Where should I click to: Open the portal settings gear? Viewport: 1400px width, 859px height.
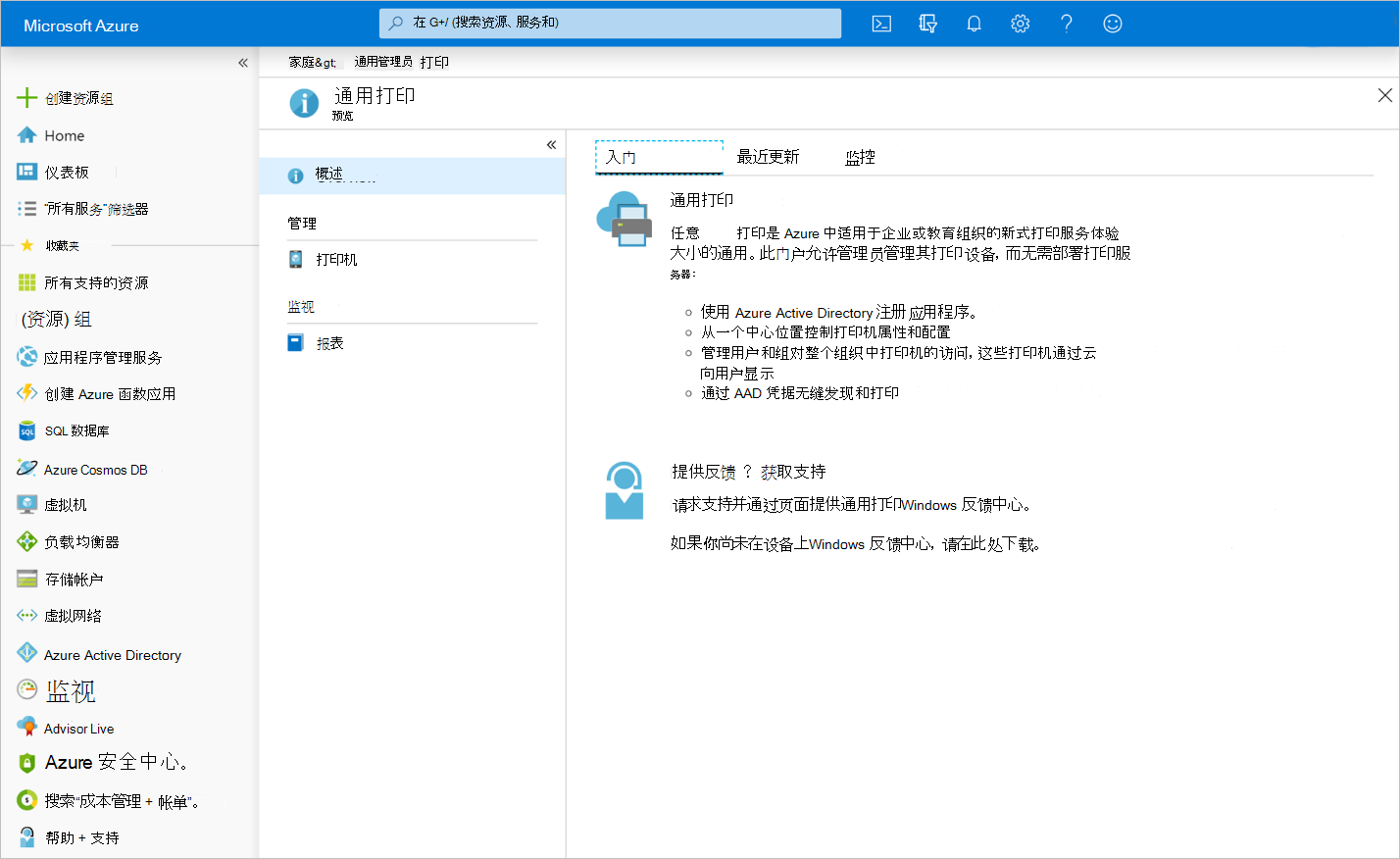(x=1020, y=24)
